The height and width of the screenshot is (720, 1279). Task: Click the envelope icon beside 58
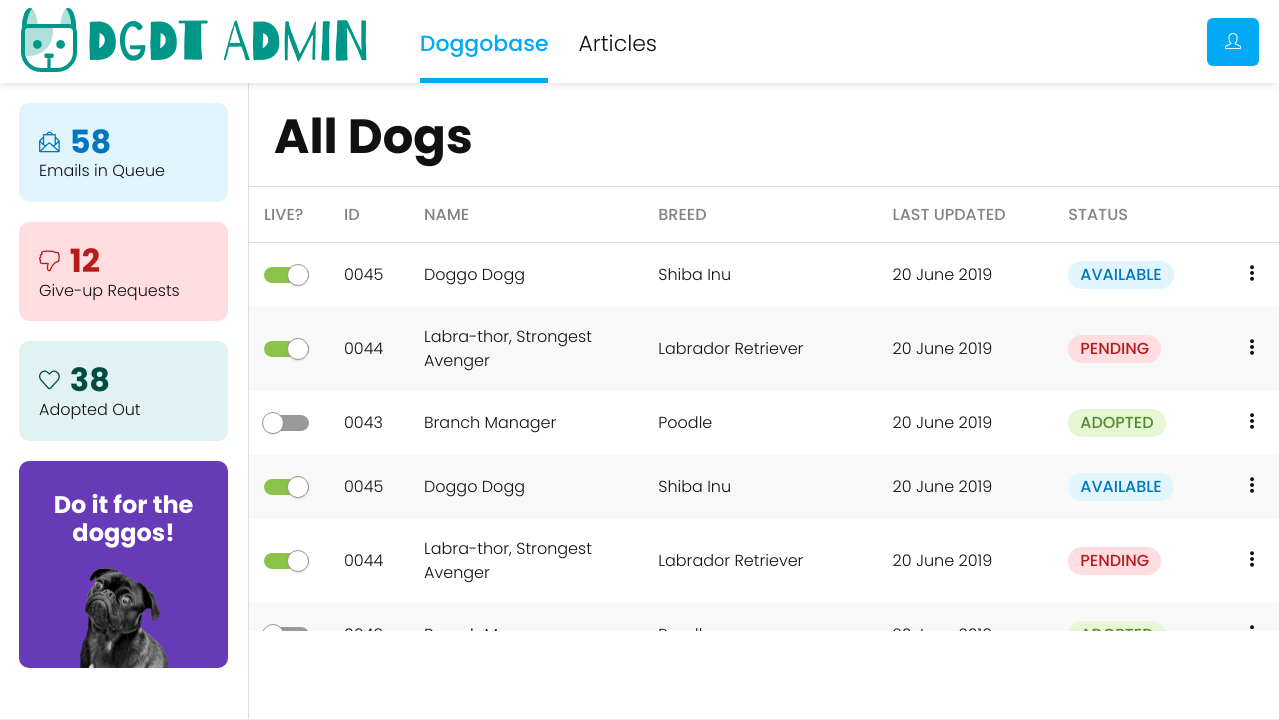point(49,142)
